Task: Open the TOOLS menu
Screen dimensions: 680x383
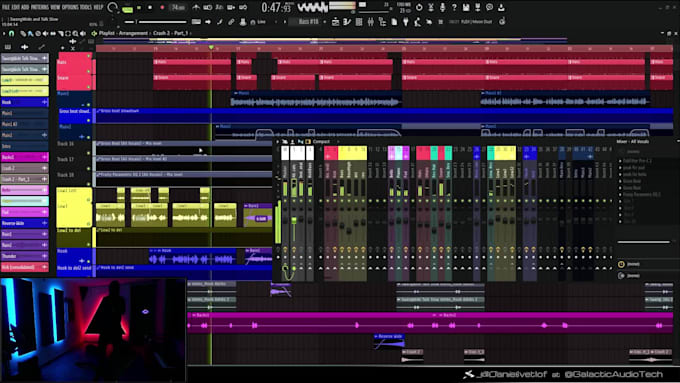Action: (86, 7)
